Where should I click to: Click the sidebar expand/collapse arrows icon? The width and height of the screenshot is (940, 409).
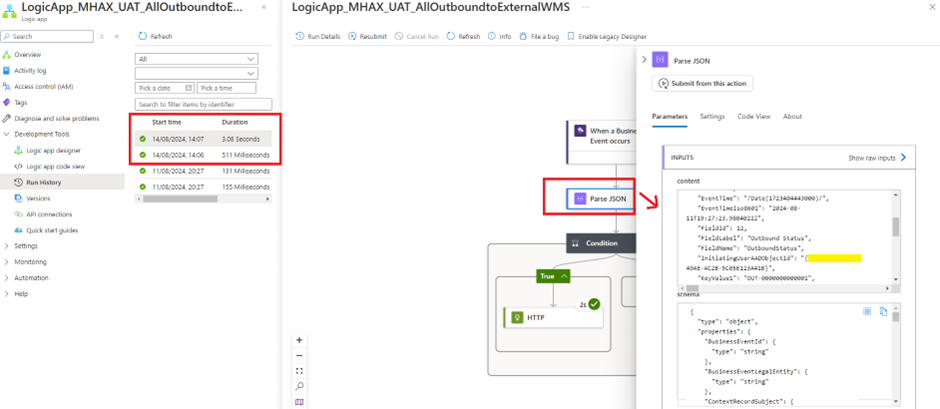[x=102, y=37]
